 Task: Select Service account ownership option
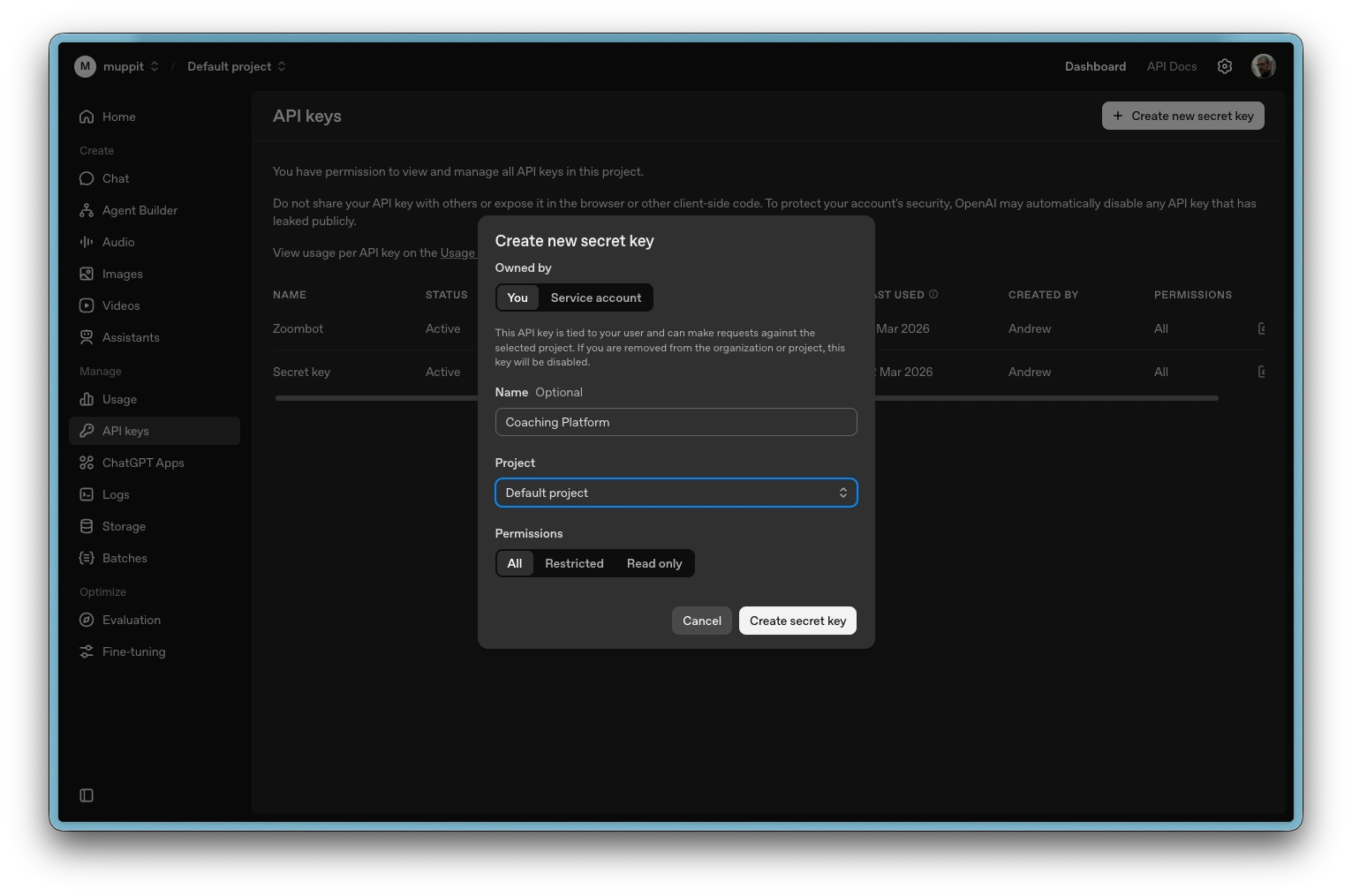tap(595, 297)
